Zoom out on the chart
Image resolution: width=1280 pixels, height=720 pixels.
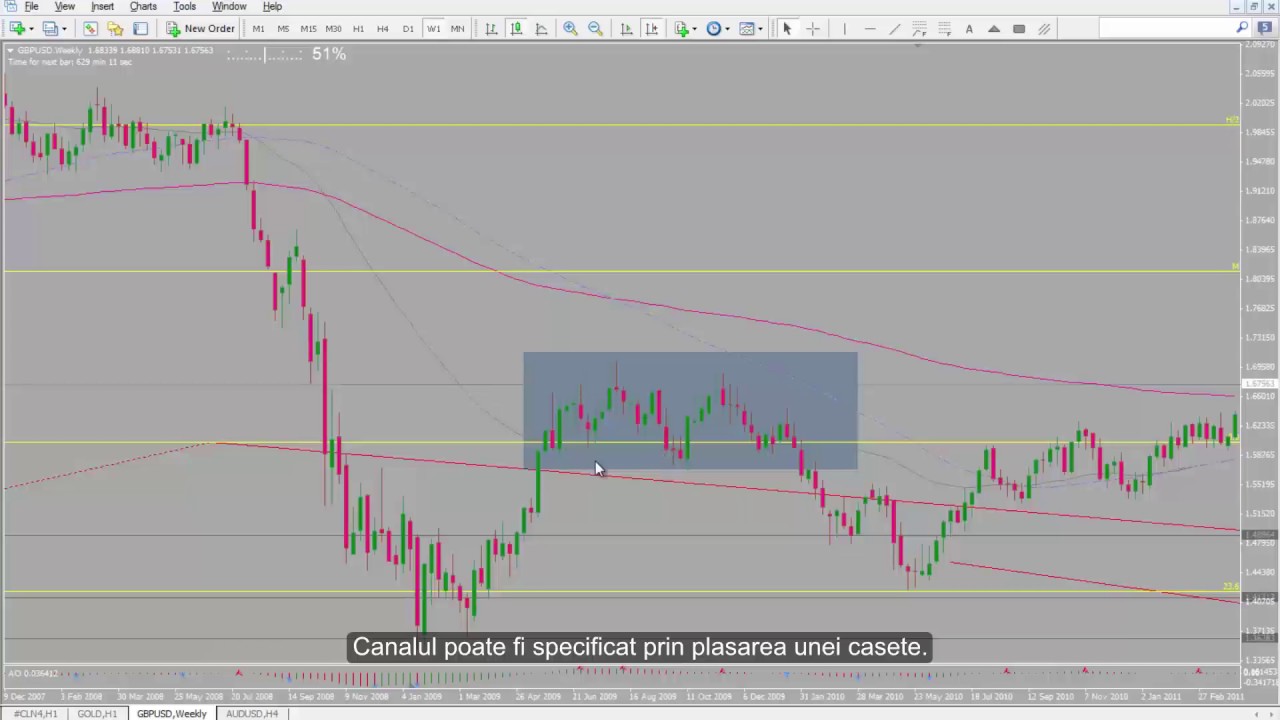coord(596,29)
